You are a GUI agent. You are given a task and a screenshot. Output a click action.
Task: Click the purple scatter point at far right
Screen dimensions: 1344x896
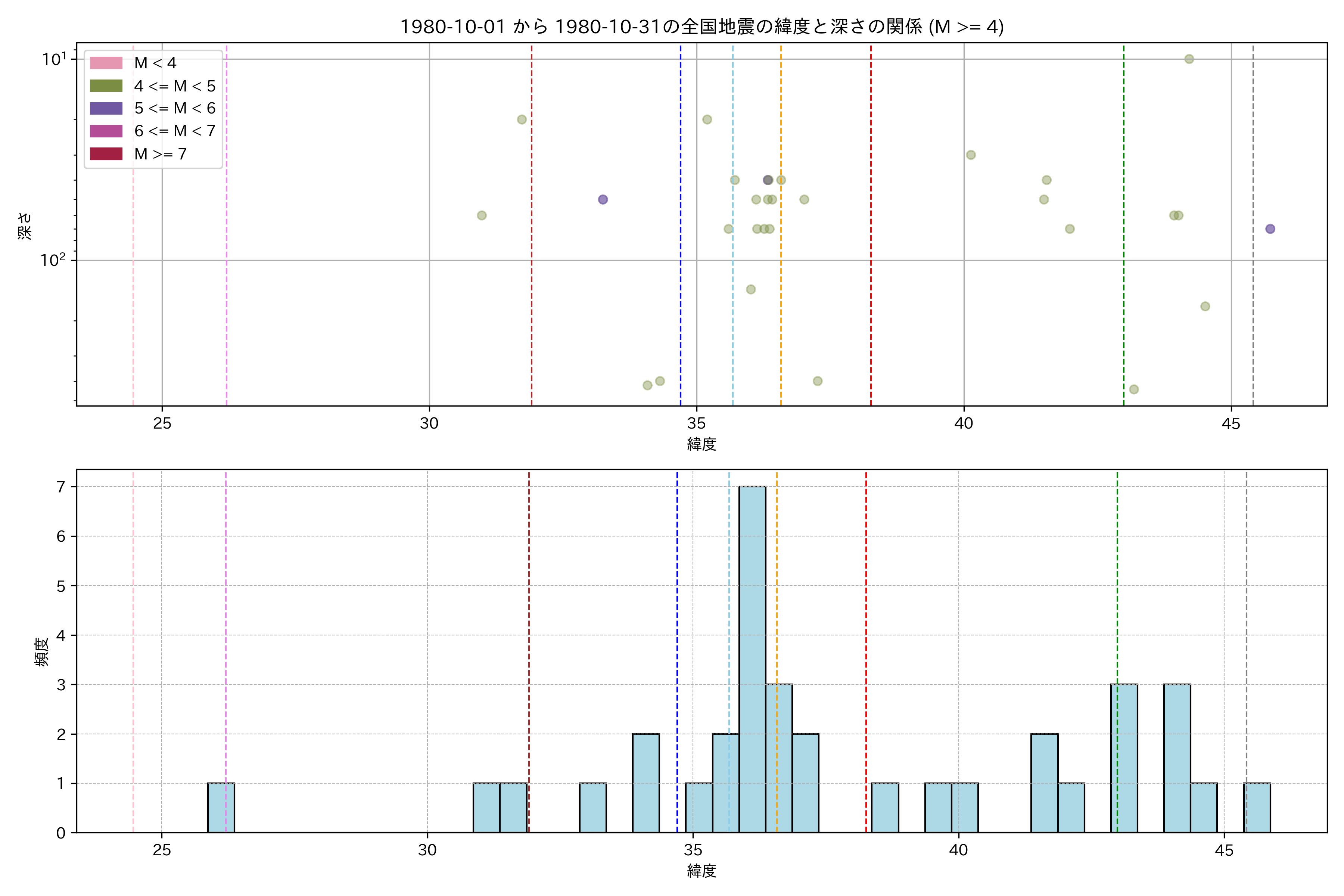click(x=1270, y=228)
